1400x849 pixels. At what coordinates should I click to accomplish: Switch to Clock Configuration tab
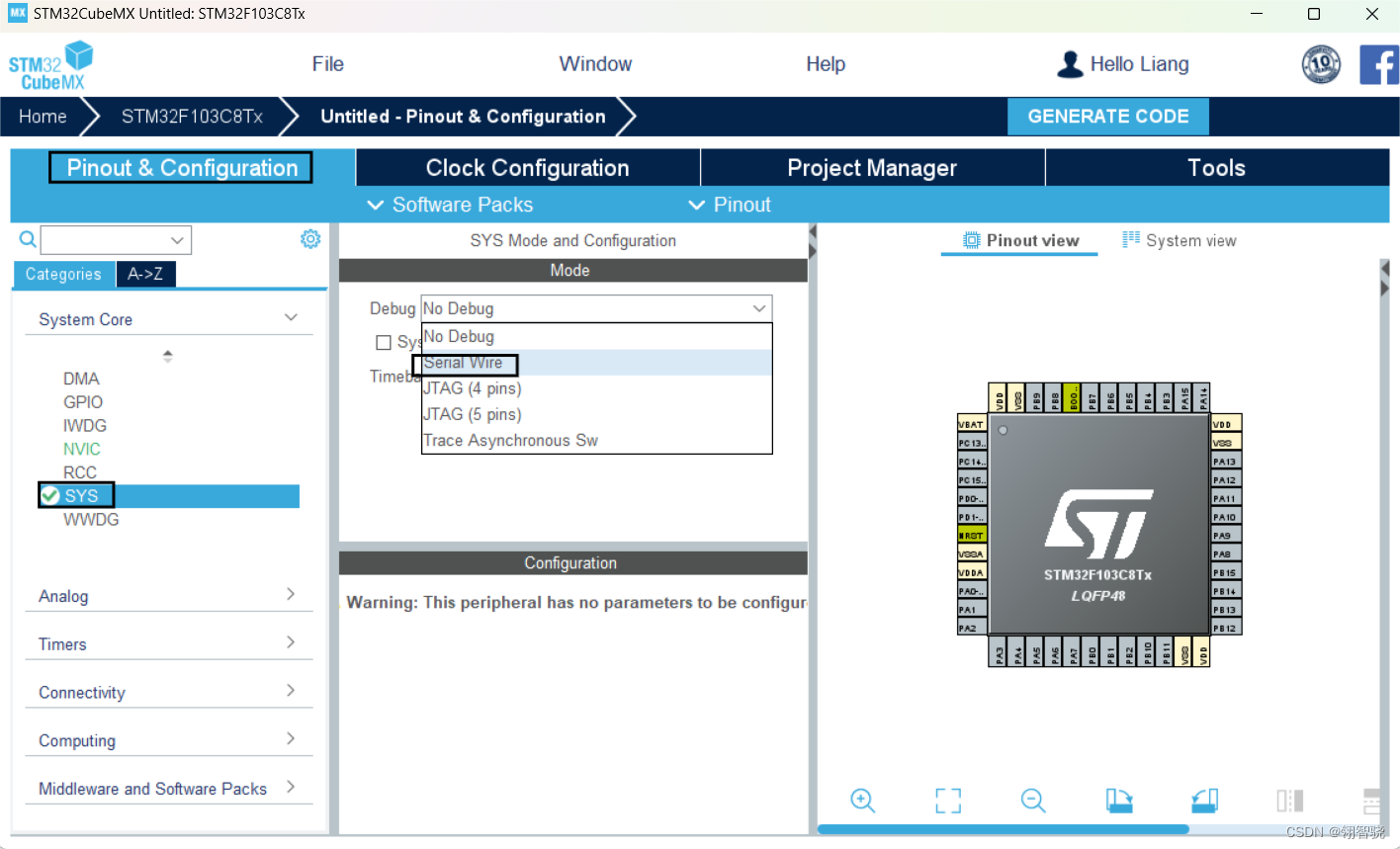(x=528, y=168)
